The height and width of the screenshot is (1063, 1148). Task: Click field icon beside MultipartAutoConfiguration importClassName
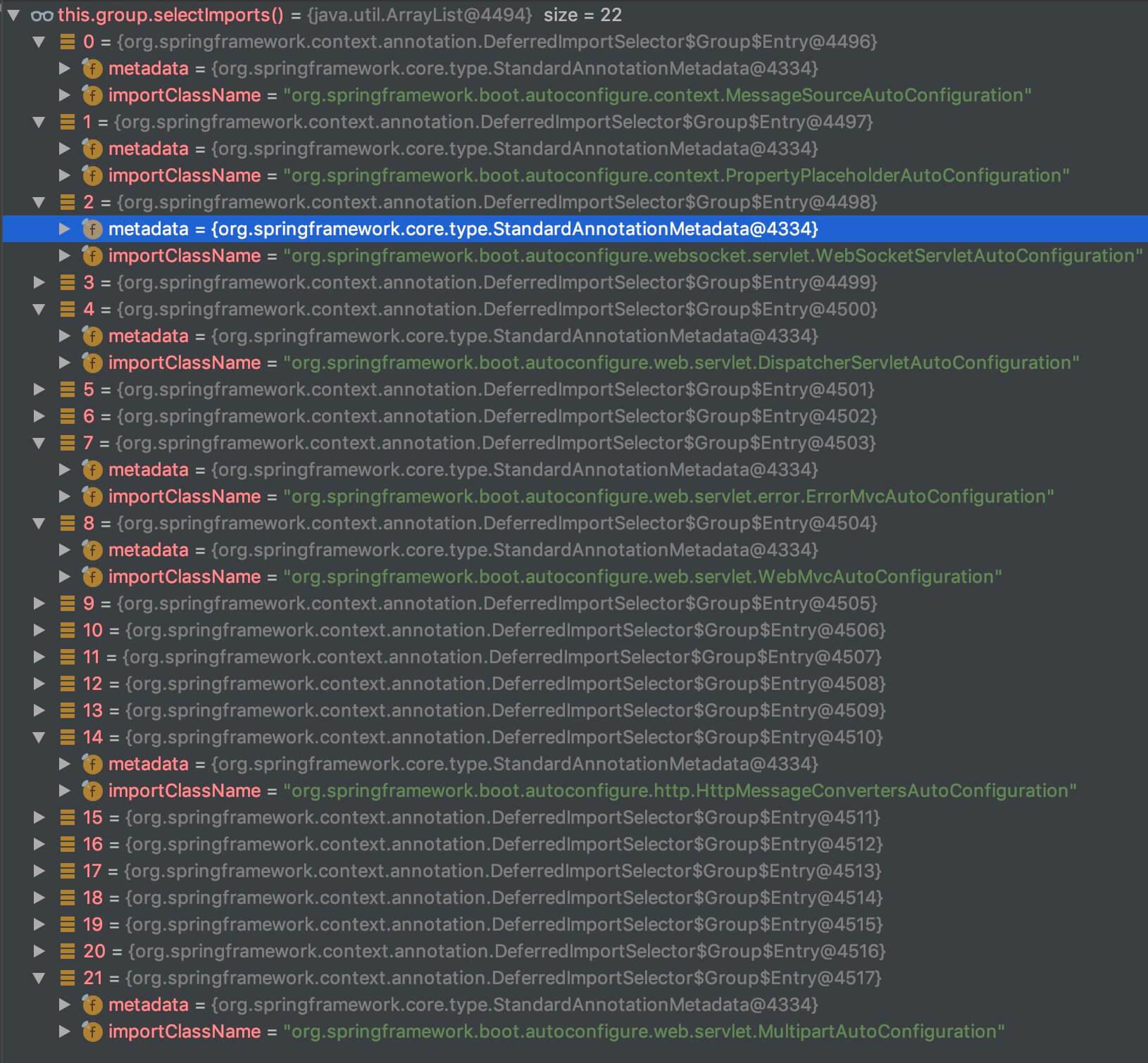92,1031
